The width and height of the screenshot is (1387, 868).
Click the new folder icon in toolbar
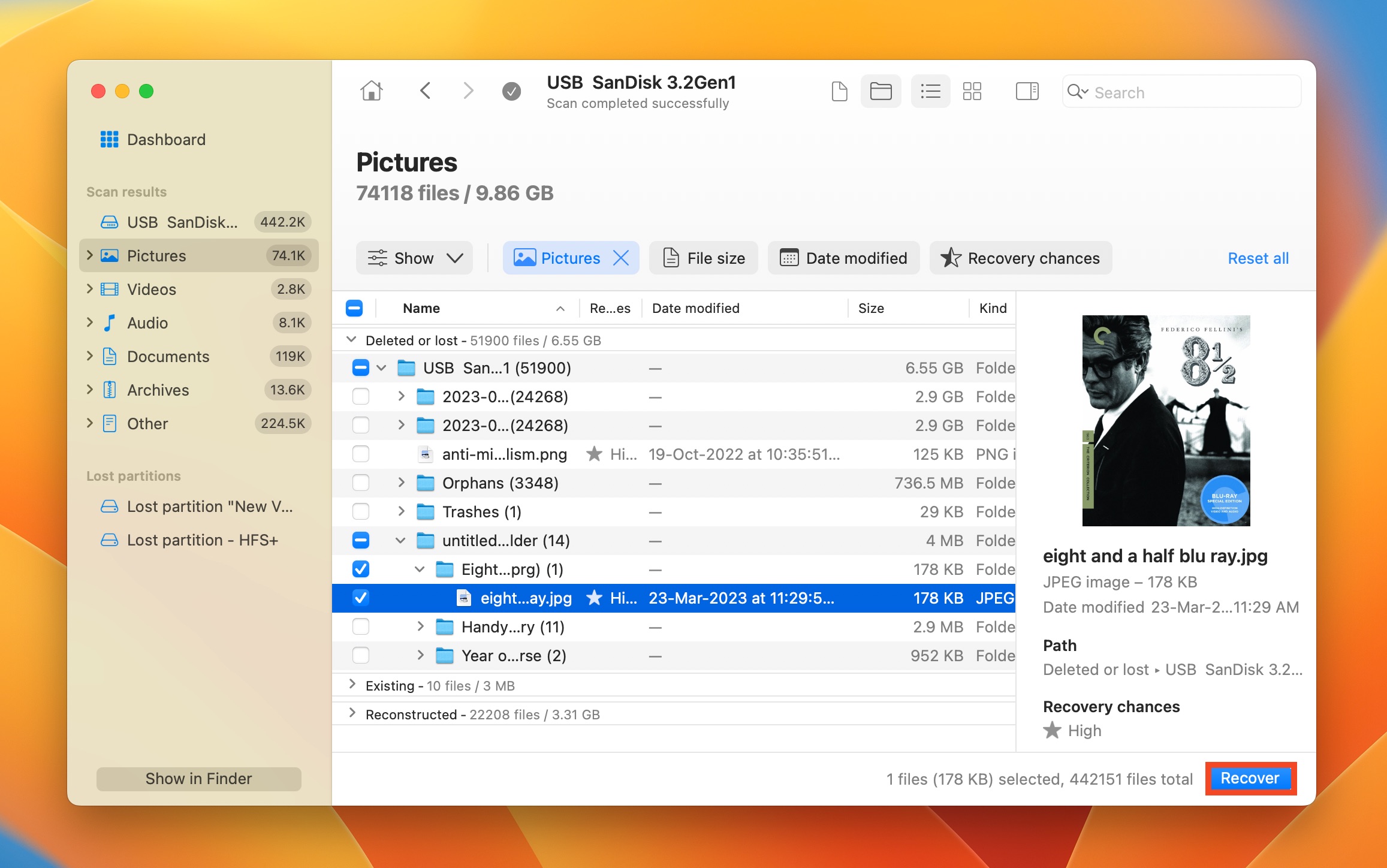[880, 91]
